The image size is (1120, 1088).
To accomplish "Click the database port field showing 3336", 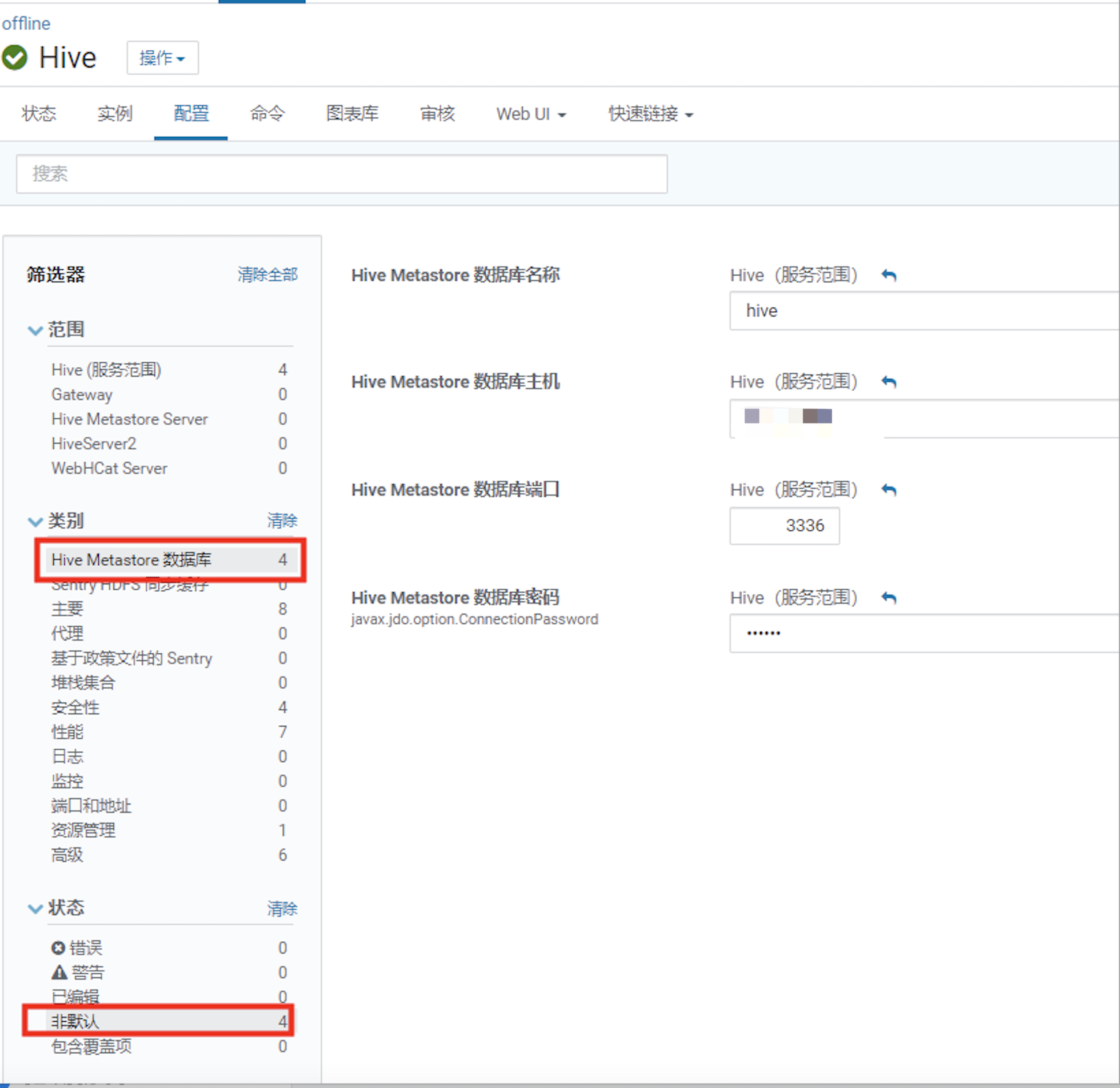I will pyautogui.click(x=785, y=525).
